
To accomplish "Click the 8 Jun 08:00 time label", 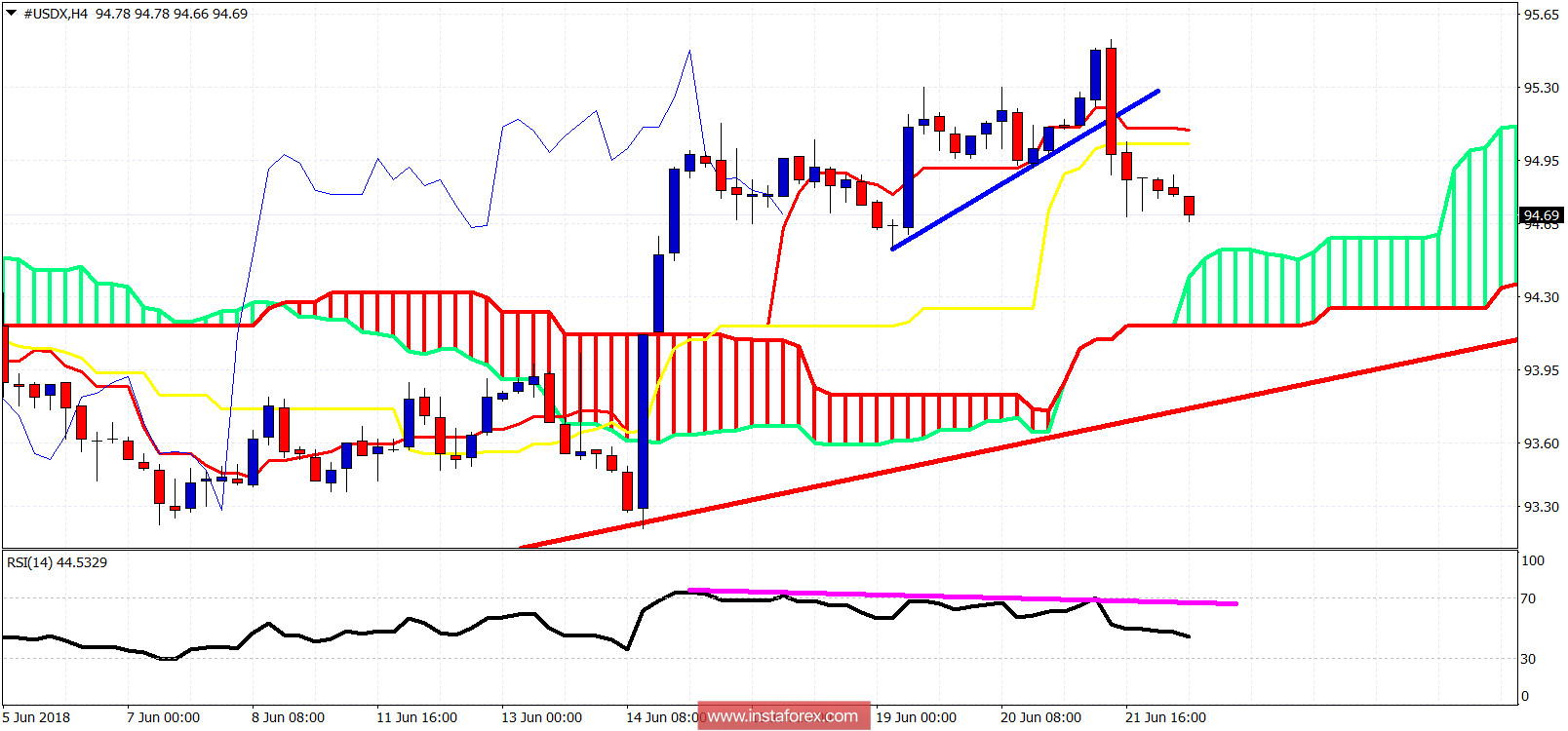I will pyautogui.click(x=288, y=717).
